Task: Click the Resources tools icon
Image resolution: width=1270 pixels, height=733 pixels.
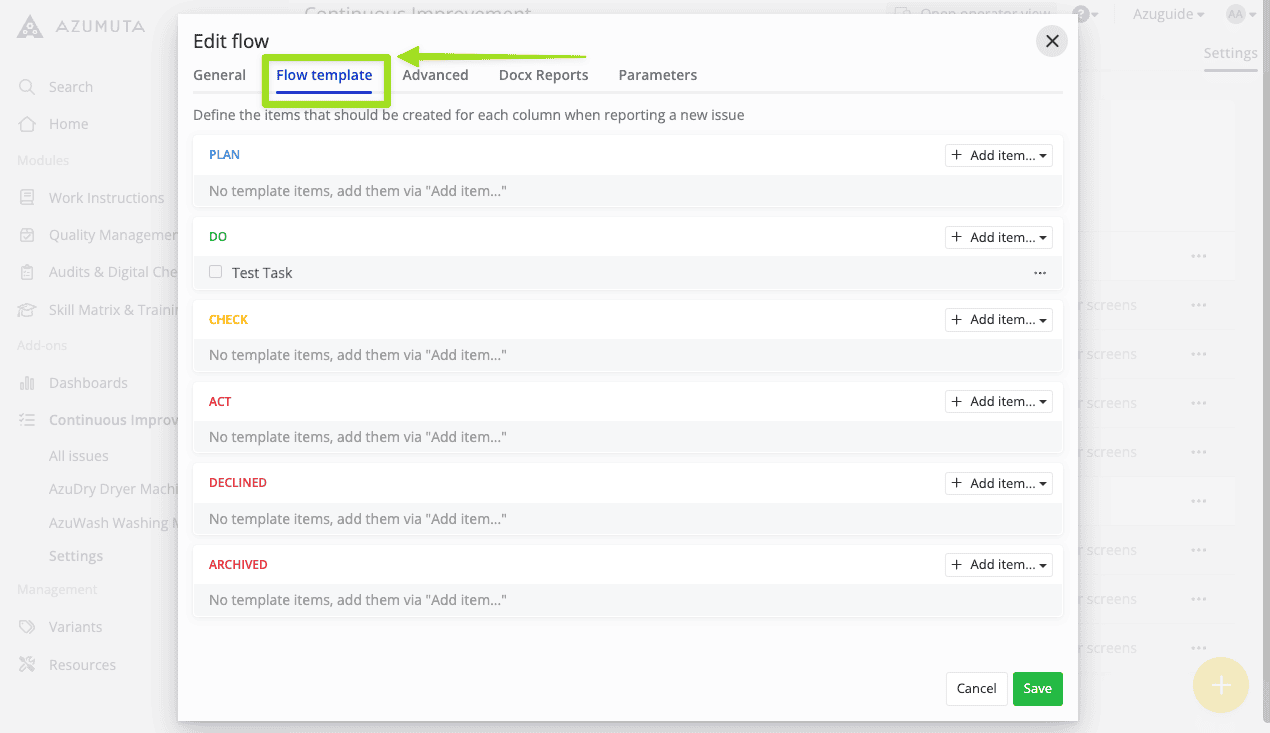Action: (x=27, y=665)
